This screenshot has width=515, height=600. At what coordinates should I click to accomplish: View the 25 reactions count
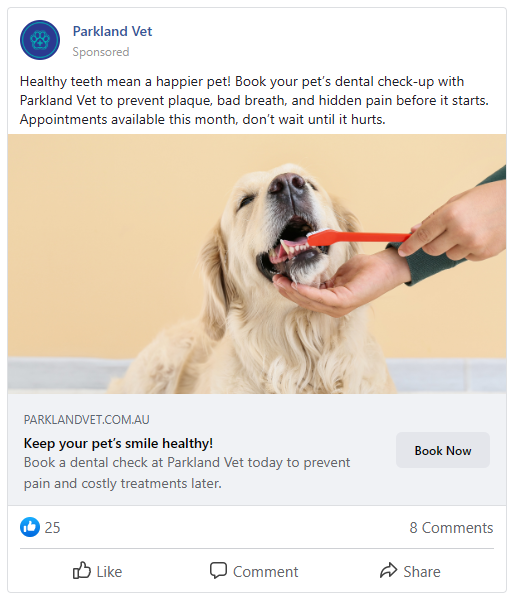click(x=52, y=528)
